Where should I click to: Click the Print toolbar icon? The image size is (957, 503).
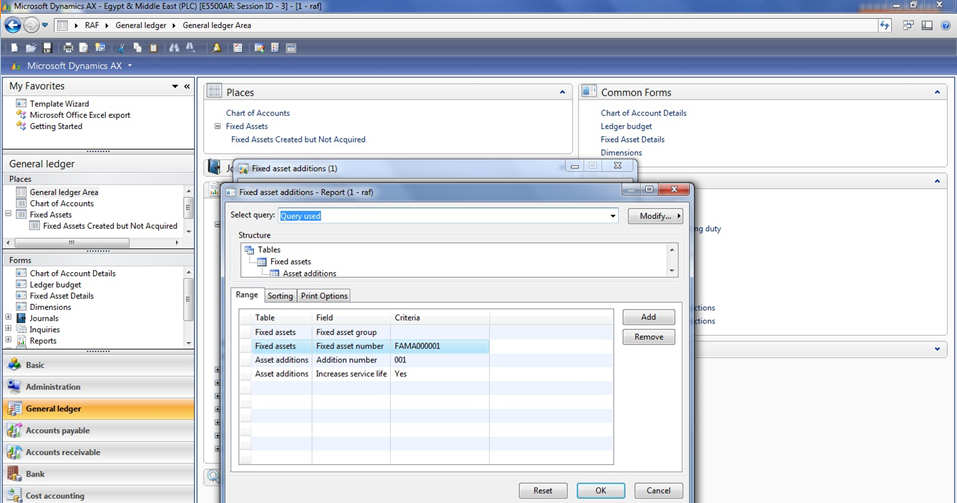68,48
